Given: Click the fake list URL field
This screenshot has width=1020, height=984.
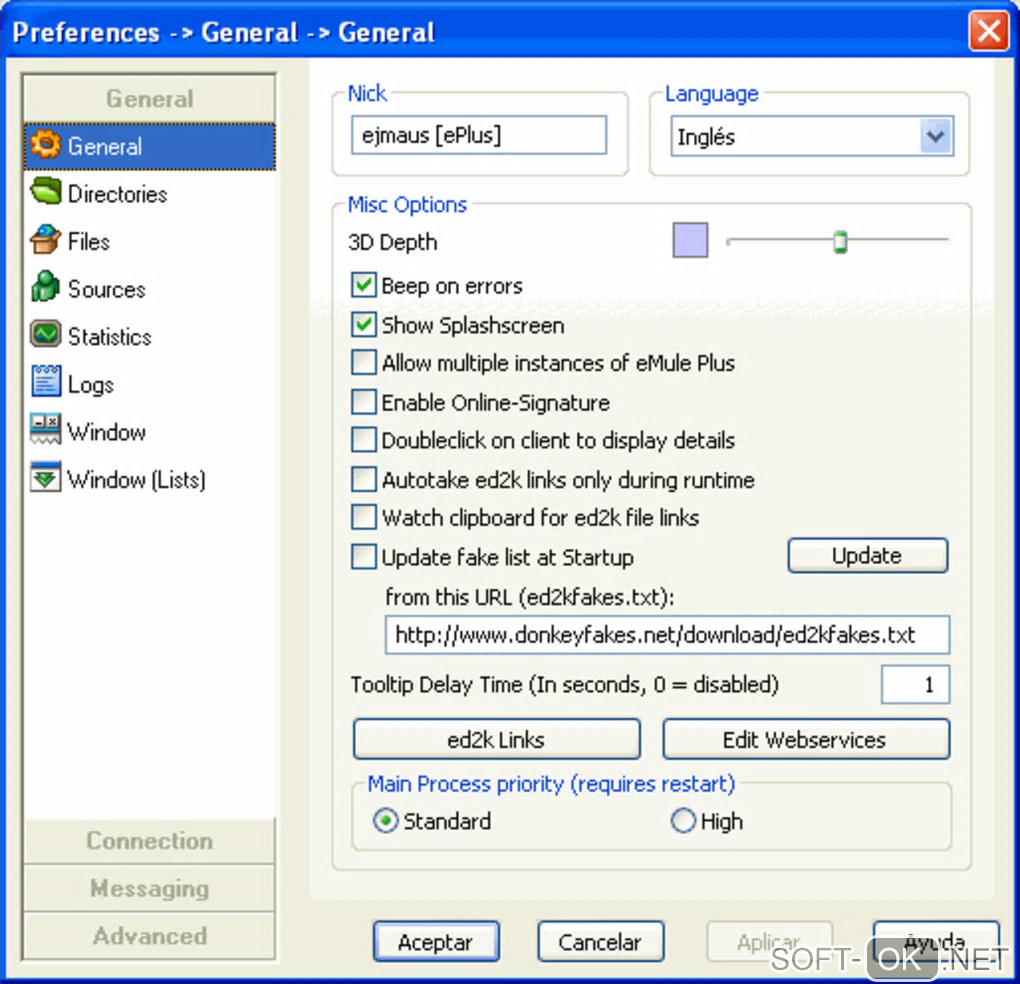Looking at the screenshot, I should [667, 634].
